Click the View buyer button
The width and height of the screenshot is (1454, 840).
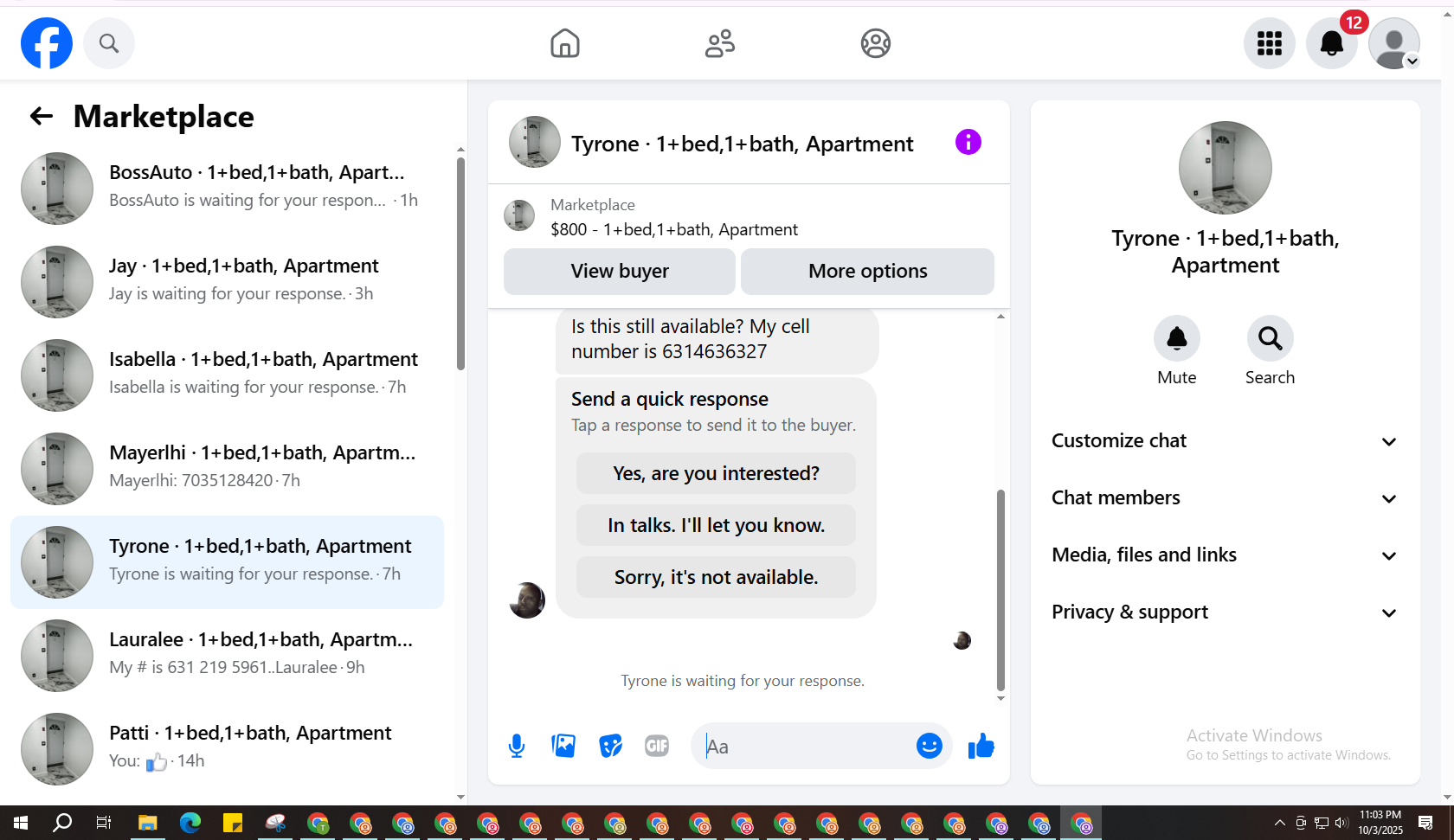620,272
